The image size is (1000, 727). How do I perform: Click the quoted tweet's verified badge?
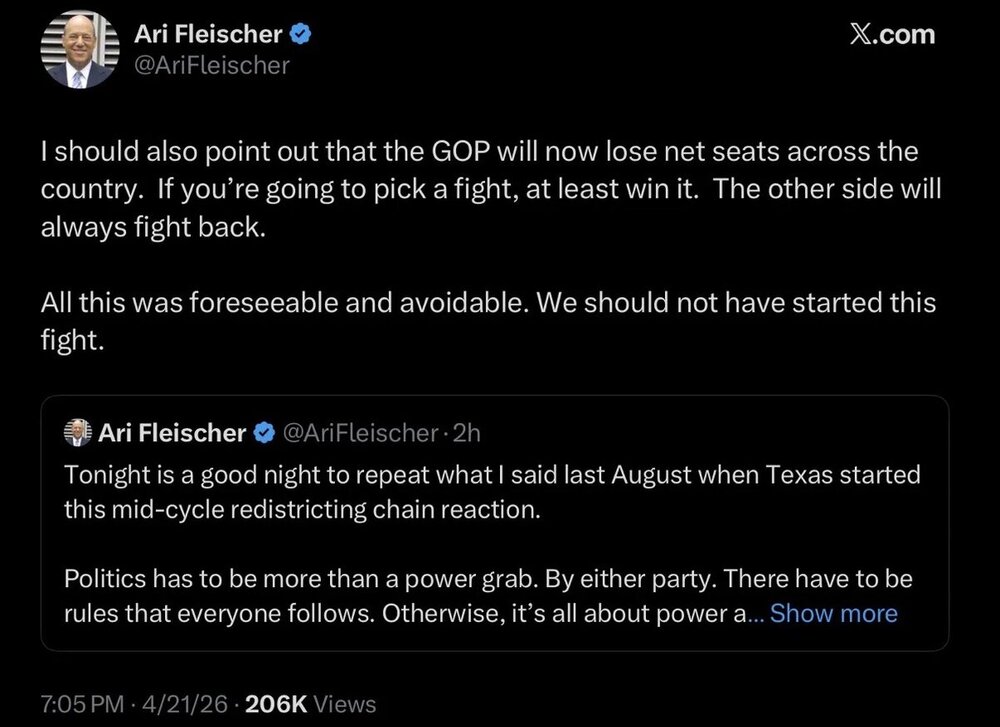(x=264, y=433)
